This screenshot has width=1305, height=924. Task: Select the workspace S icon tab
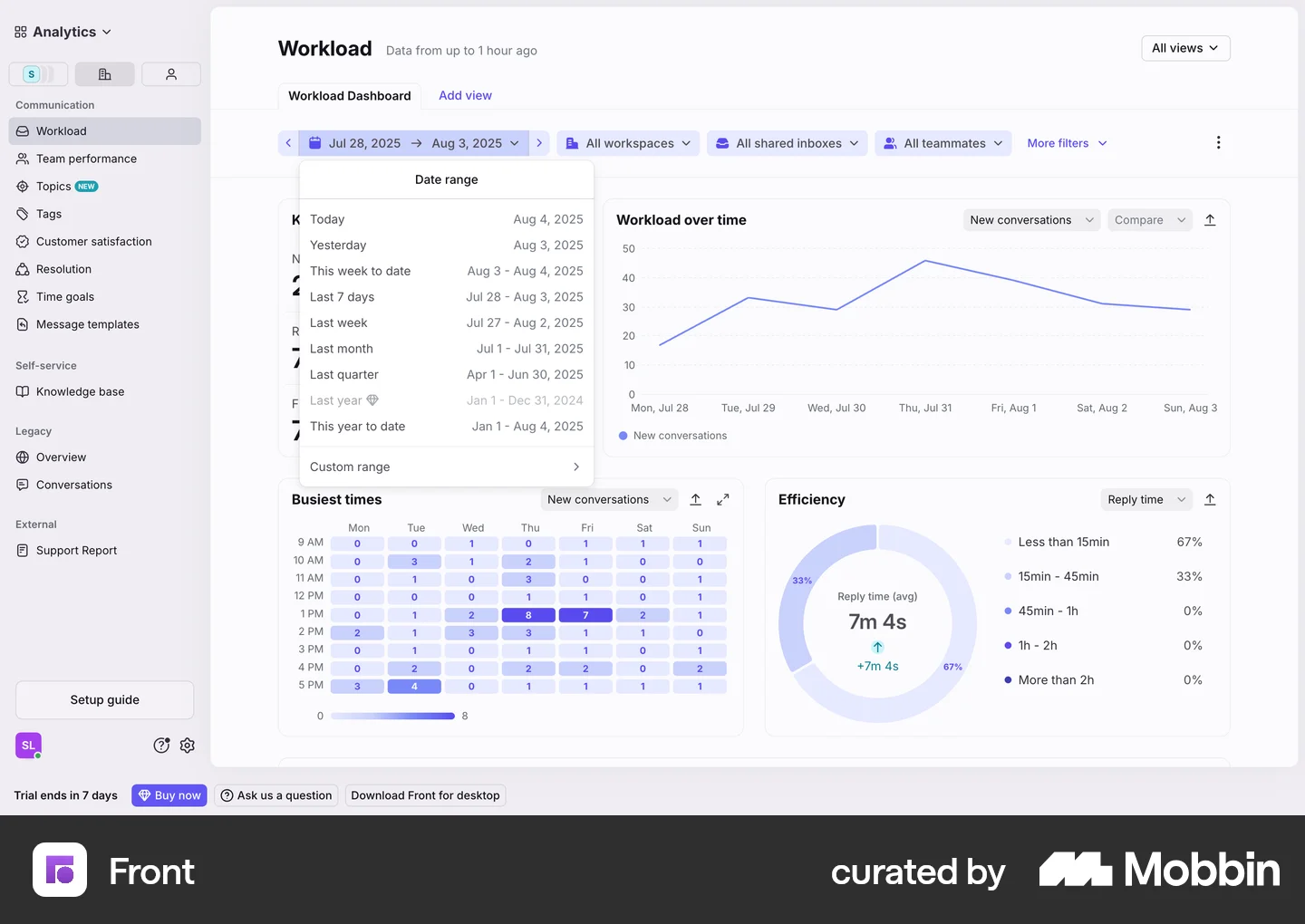pyautogui.click(x=38, y=74)
